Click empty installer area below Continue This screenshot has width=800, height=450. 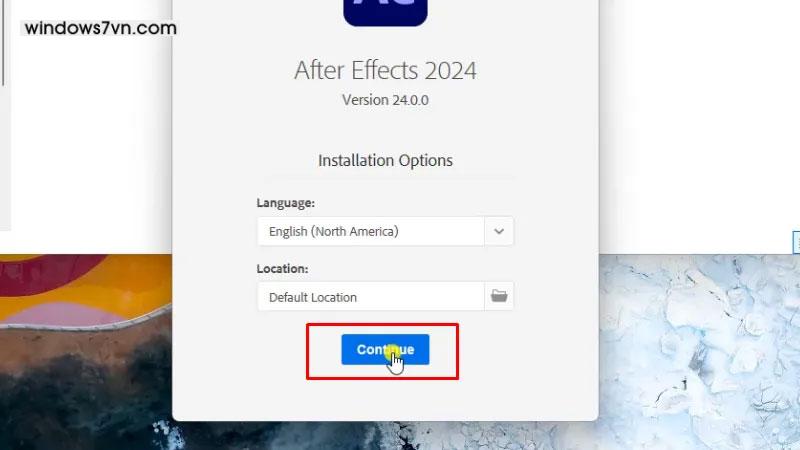[x=385, y=401]
